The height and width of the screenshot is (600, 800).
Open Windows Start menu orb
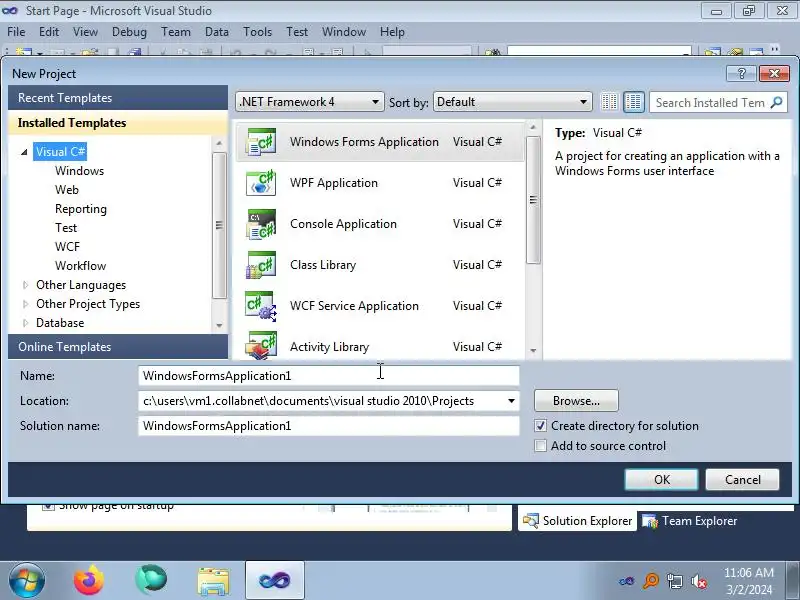click(26, 580)
